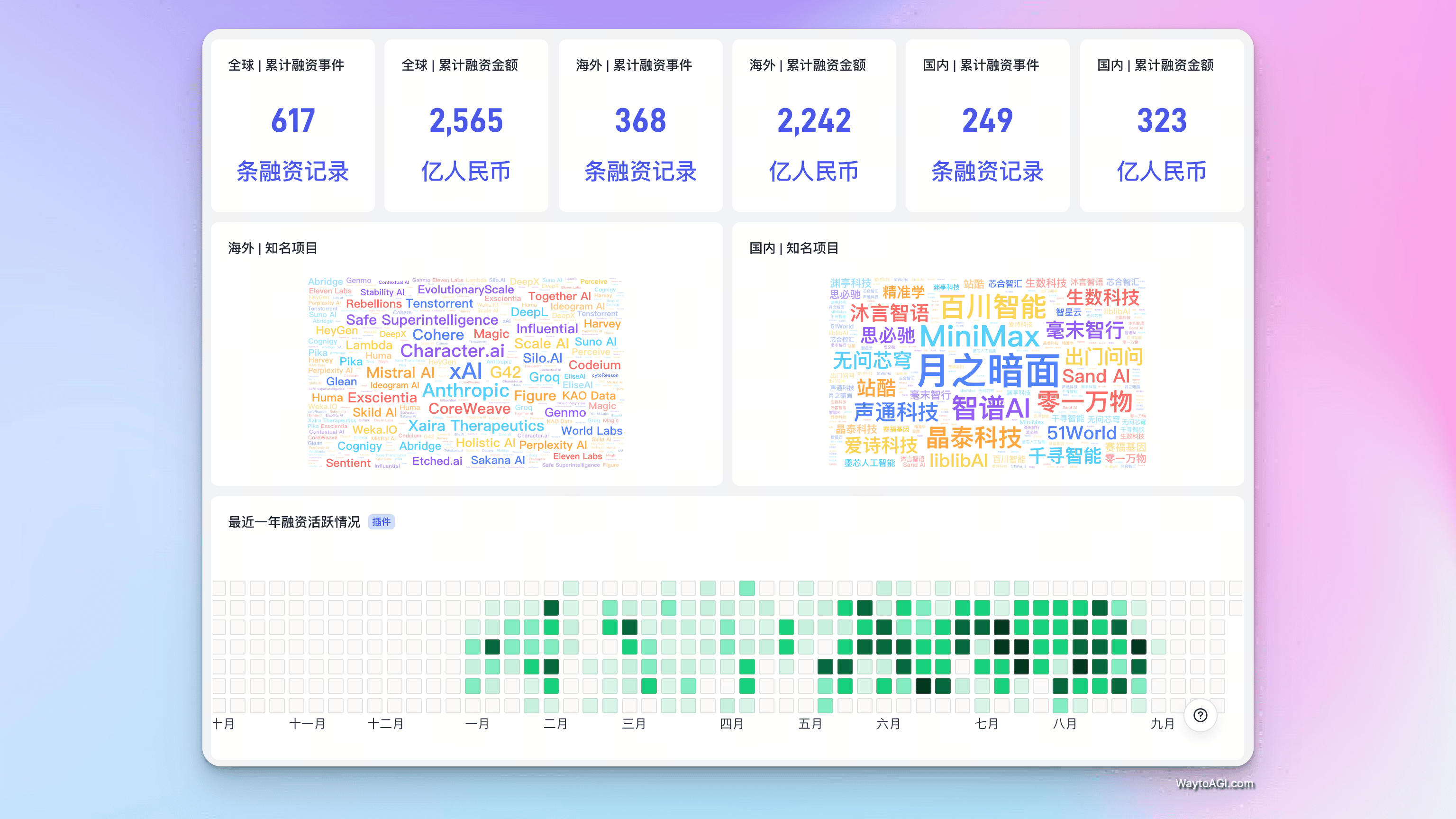Click the 四月 month label on heatmap
Screen dimensions: 1456x819
pyautogui.click(x=731, y=723)
